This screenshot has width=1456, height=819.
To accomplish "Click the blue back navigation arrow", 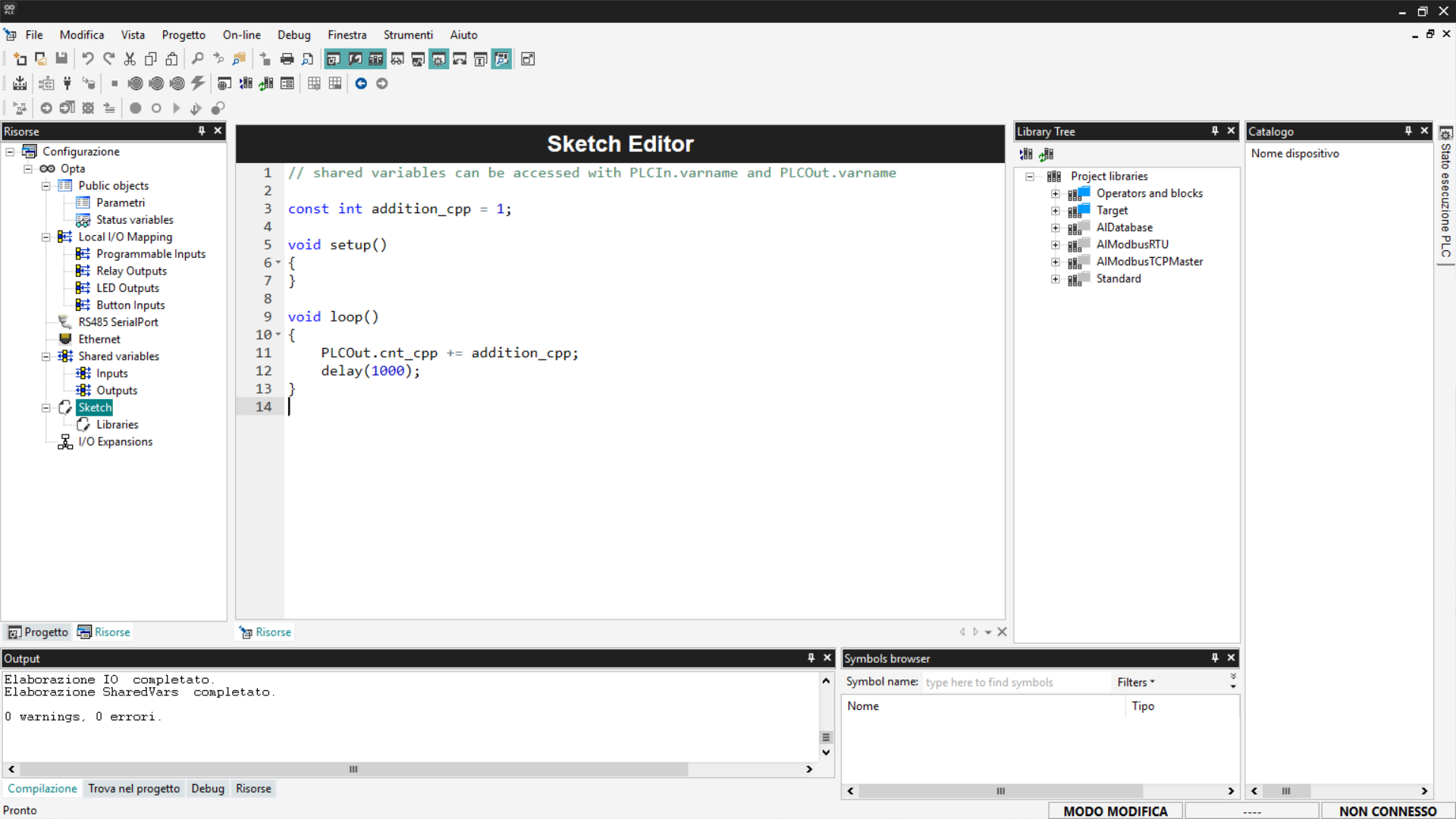I will point(361,83).
